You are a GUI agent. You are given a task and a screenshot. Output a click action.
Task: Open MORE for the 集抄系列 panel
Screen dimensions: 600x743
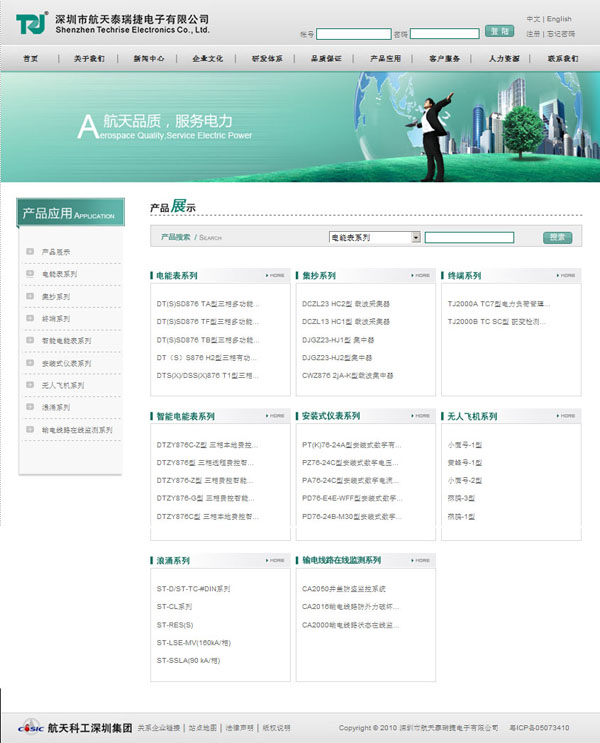[x=420, y=275]
